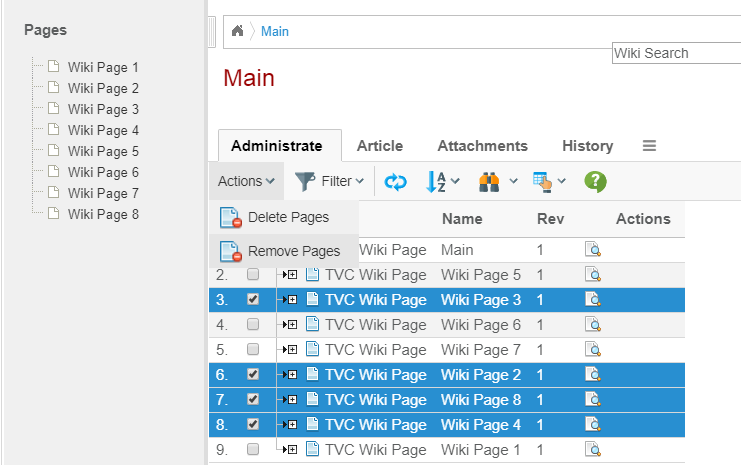The width and height of the screenshot is (741, 465).
Task: Open the Actions dropdown
Action: 246,181
